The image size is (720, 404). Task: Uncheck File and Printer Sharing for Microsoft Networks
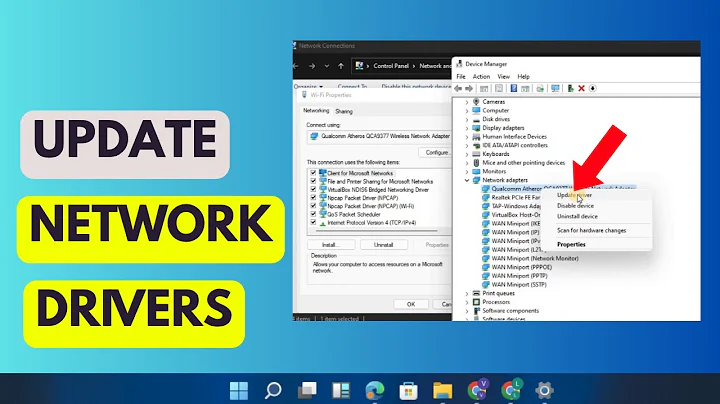pos(313,181)
